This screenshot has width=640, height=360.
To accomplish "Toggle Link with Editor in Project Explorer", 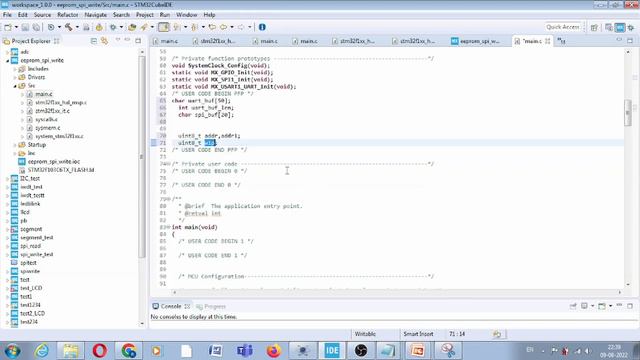I will 104,41.
